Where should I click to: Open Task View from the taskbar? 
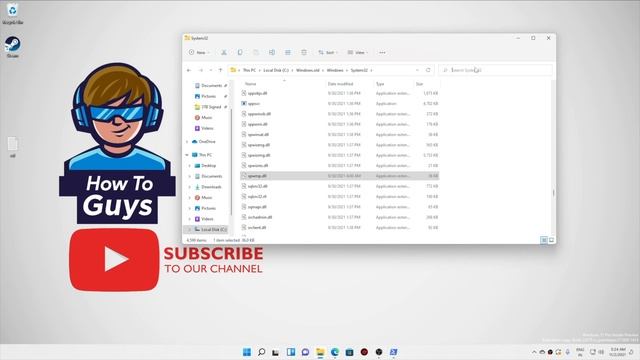pos(276,352)
